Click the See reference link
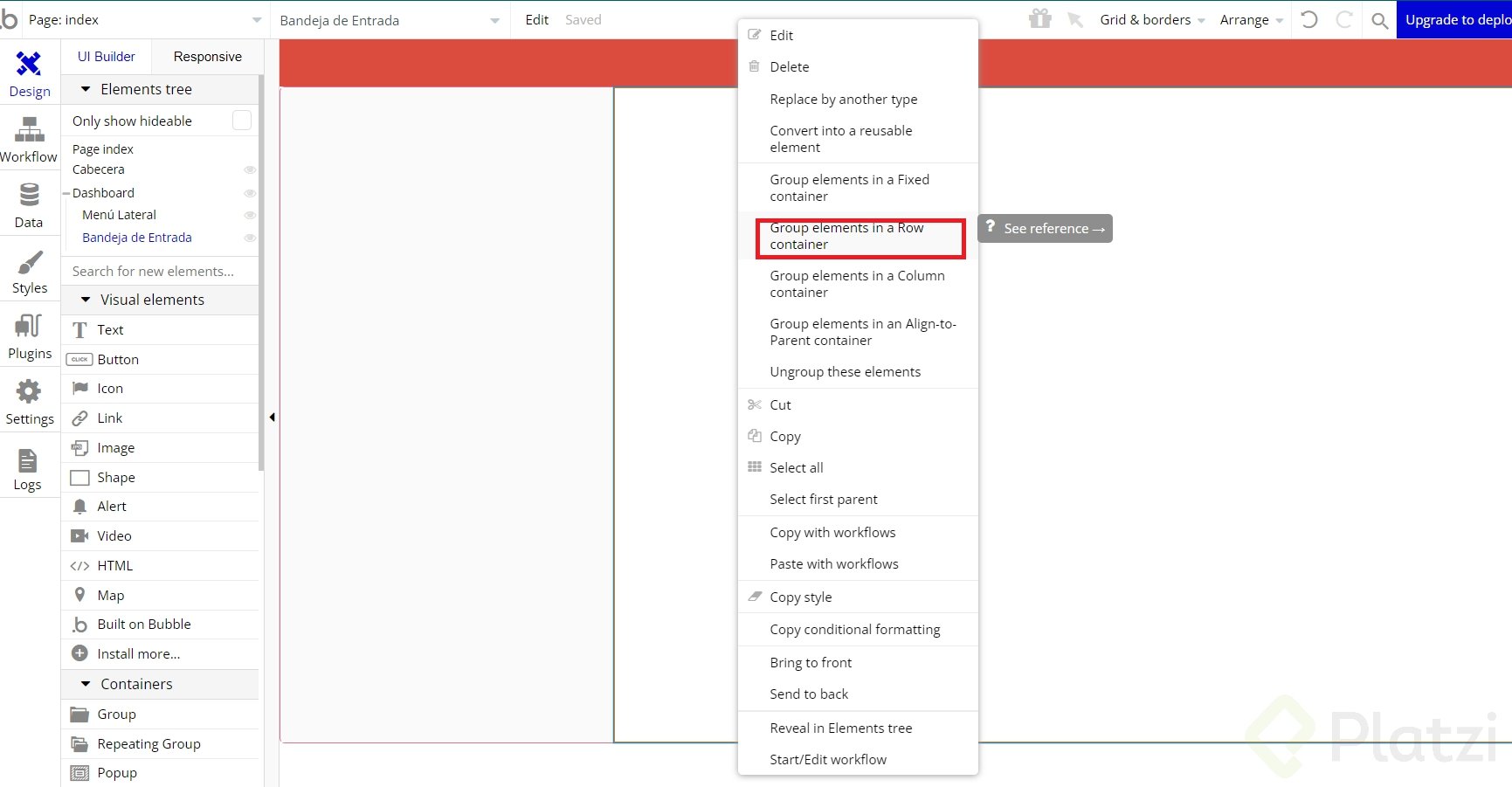The height and width of the screenshot is (787, 1512). click(1046, 229)
